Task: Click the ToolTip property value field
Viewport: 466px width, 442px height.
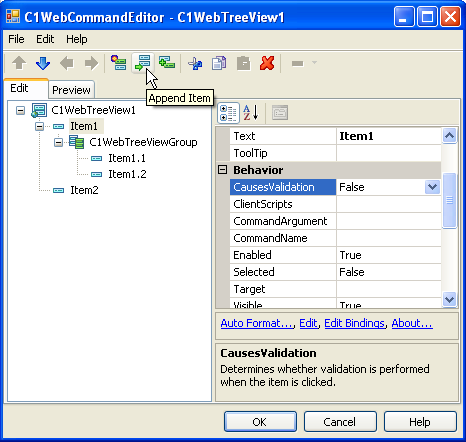Action: tap(389, 153)
